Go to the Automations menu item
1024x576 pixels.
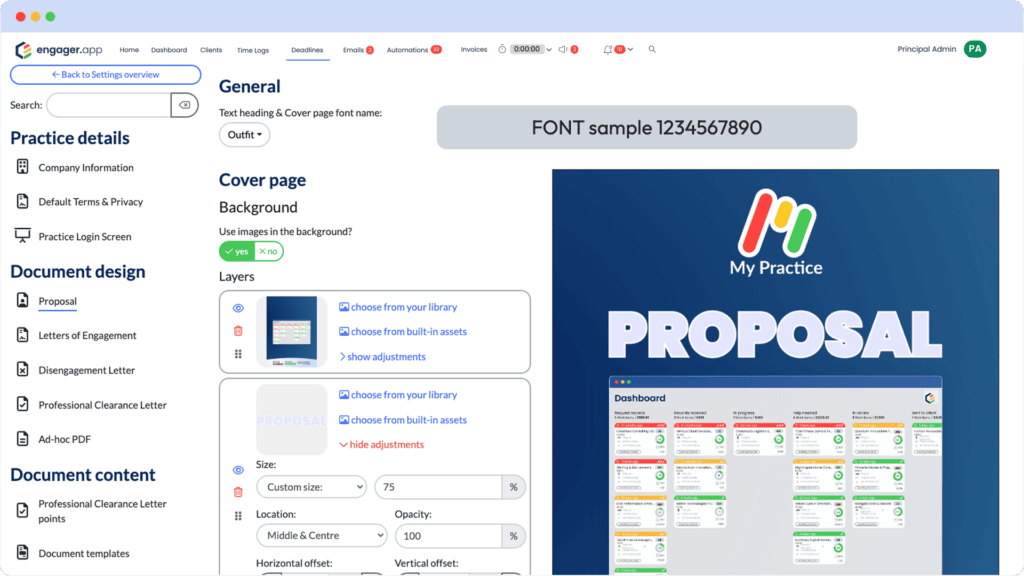tap(407, 50)
